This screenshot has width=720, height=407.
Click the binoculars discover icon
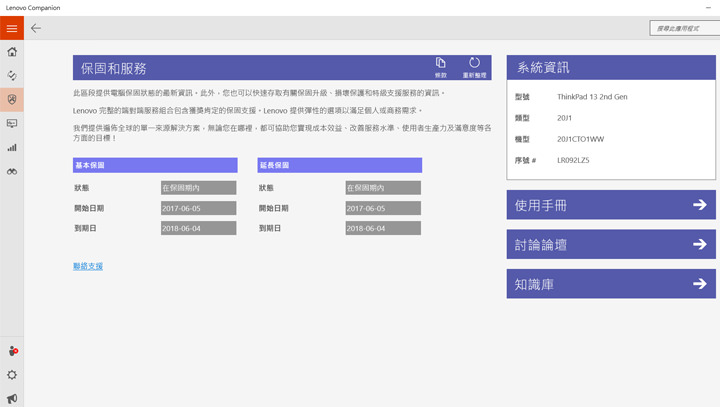[12, 171]
